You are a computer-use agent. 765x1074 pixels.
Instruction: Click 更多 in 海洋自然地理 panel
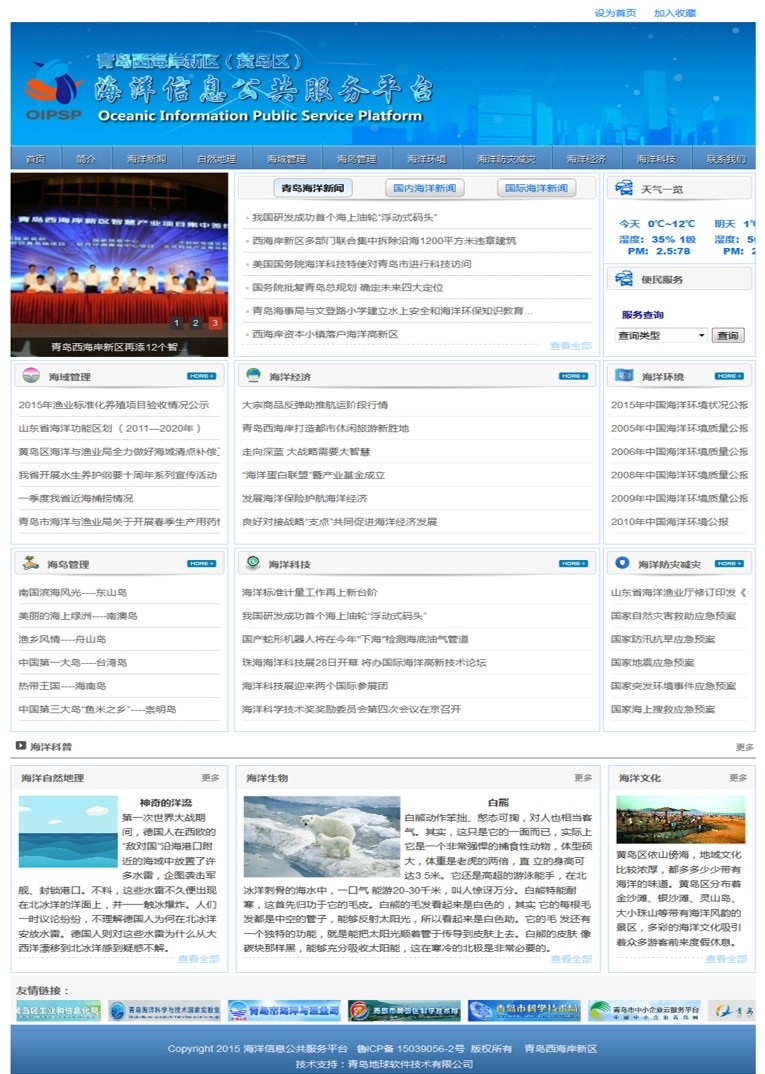coord(210,777)
